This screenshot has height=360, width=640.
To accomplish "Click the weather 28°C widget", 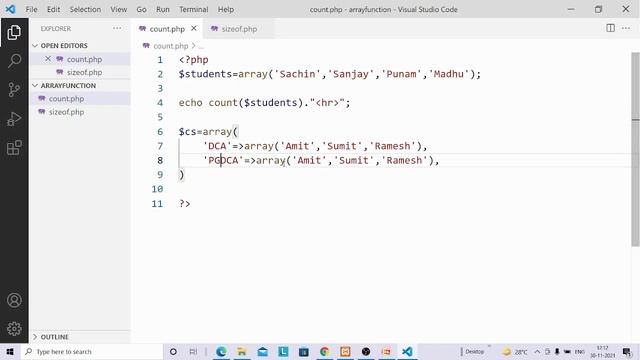I will [515, 351].
